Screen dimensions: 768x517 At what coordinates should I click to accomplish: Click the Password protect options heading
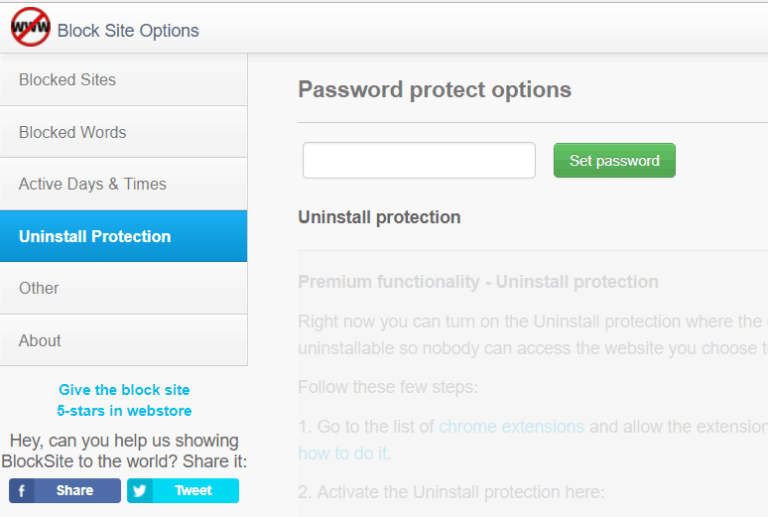click(x=435, y=90)
